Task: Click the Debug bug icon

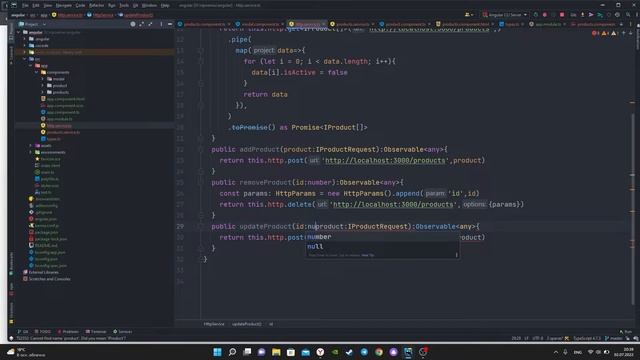Action: [544, 15]
